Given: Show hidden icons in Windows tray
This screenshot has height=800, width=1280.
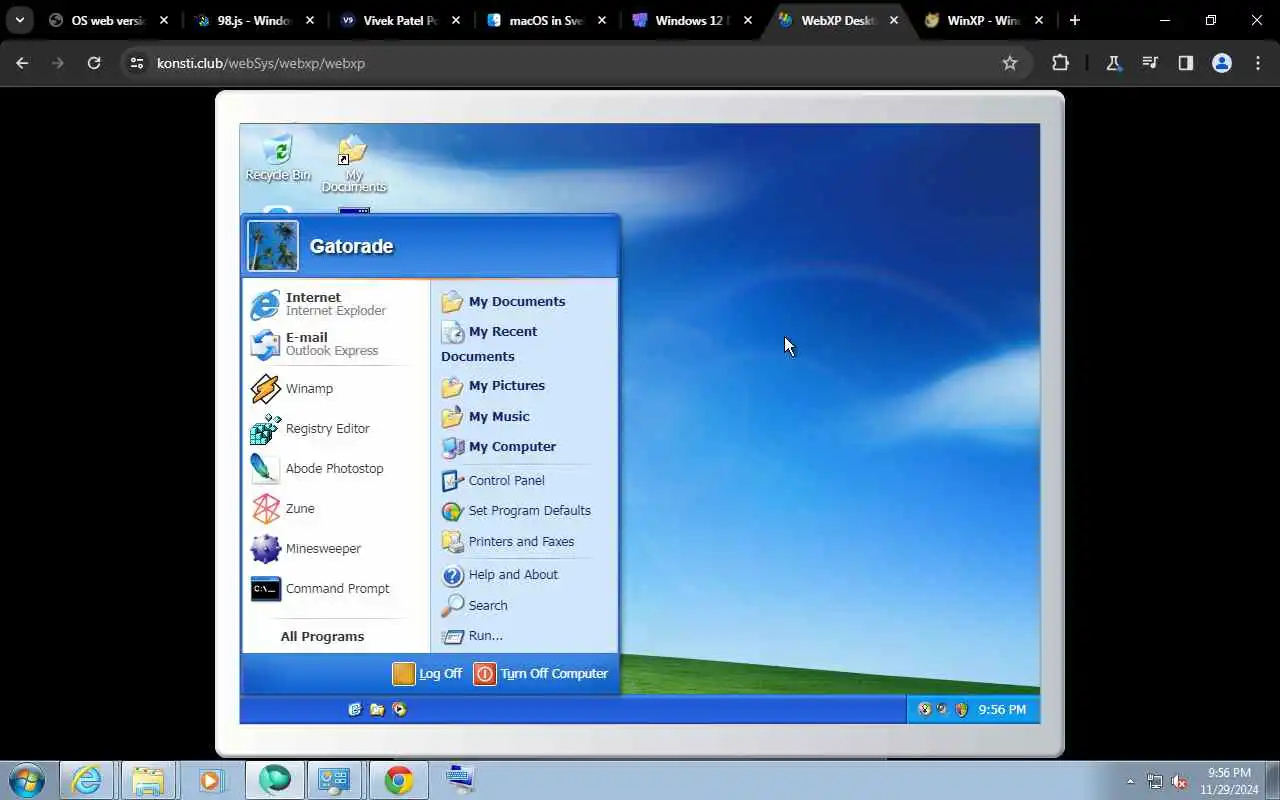Looking at the screenshot, I should (1130, 781).
